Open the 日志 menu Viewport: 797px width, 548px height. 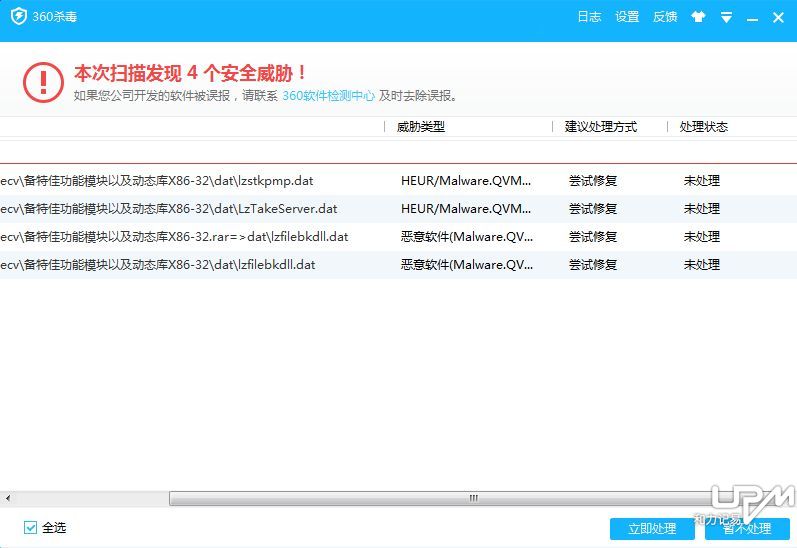(589, 17)
